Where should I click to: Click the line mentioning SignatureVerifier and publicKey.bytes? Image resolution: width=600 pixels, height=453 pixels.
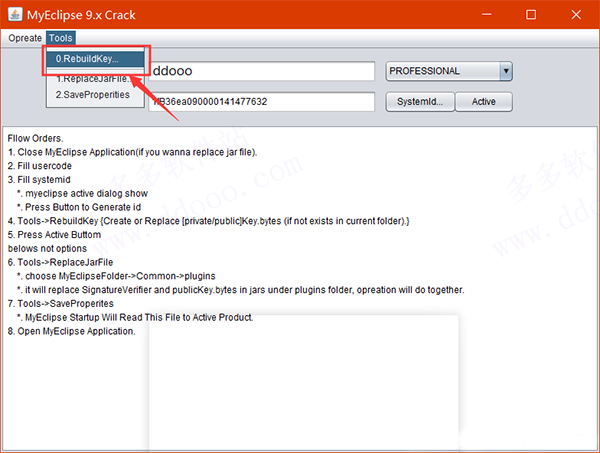[240, 290]
